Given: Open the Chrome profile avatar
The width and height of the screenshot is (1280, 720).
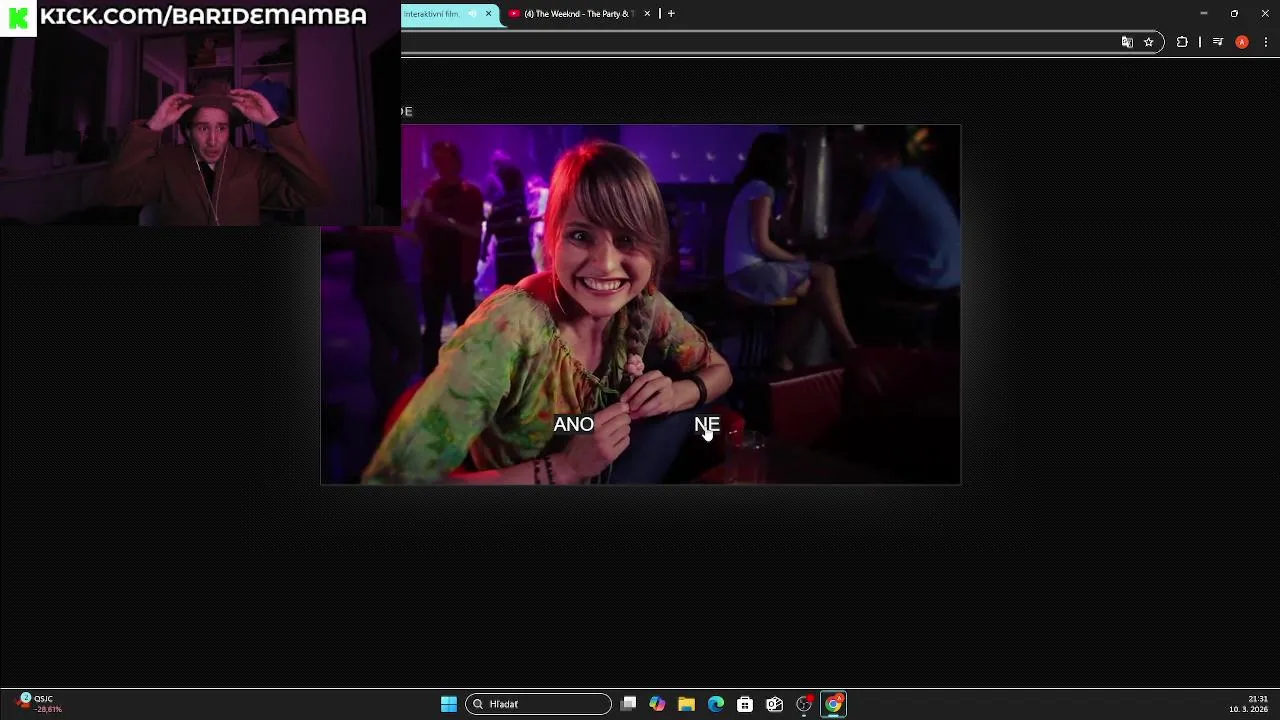Looking at the screenshot, I should click(1242, 42).
